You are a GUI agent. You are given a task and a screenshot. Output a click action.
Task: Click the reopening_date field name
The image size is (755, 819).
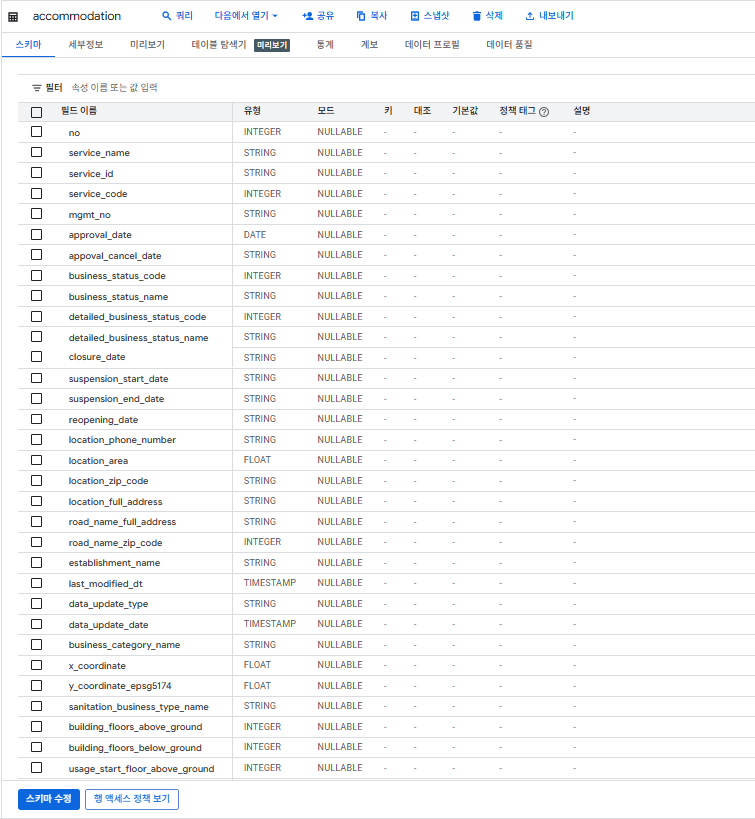103,419
